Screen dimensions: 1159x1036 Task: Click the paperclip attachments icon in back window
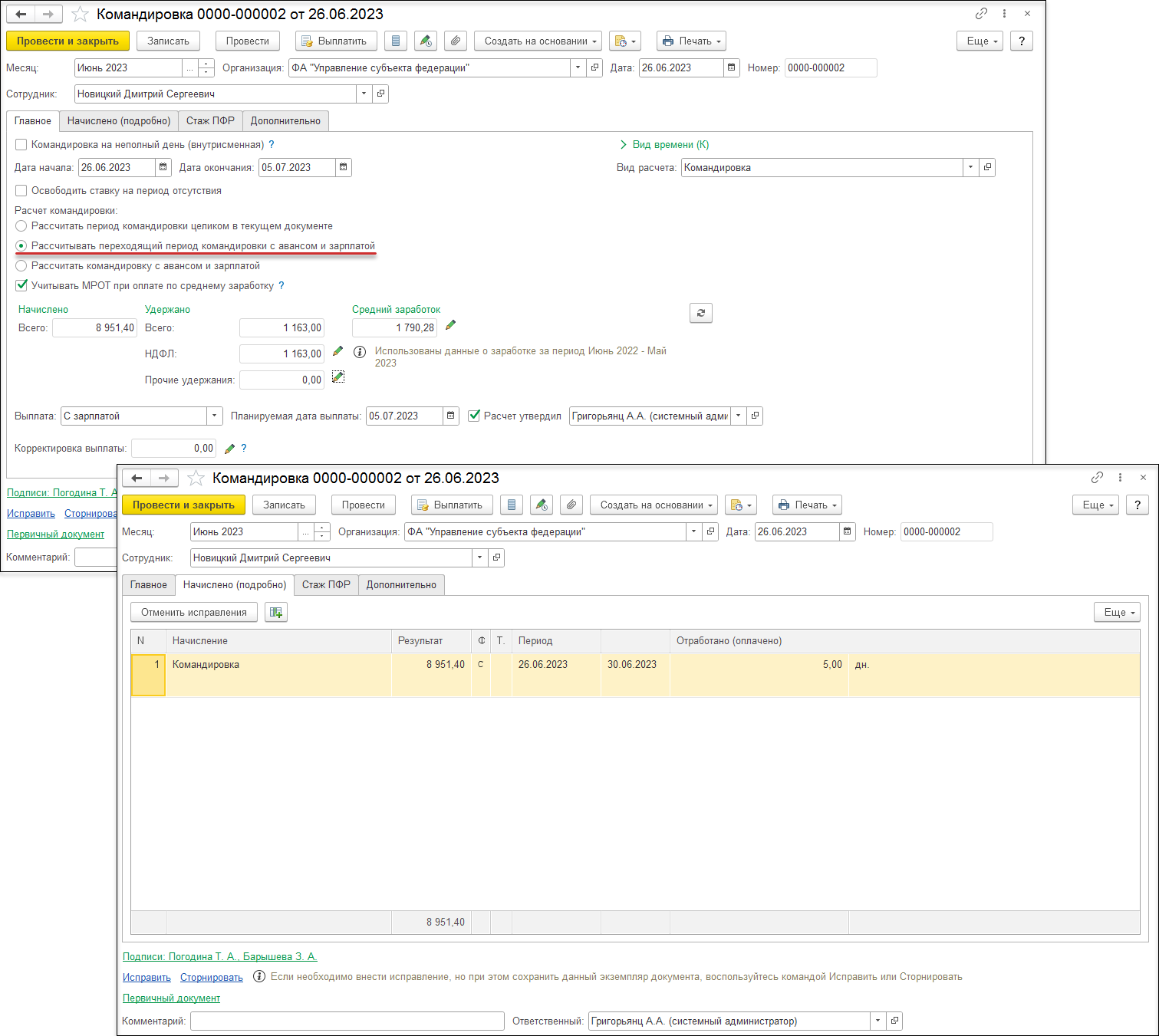coord(456,41)
